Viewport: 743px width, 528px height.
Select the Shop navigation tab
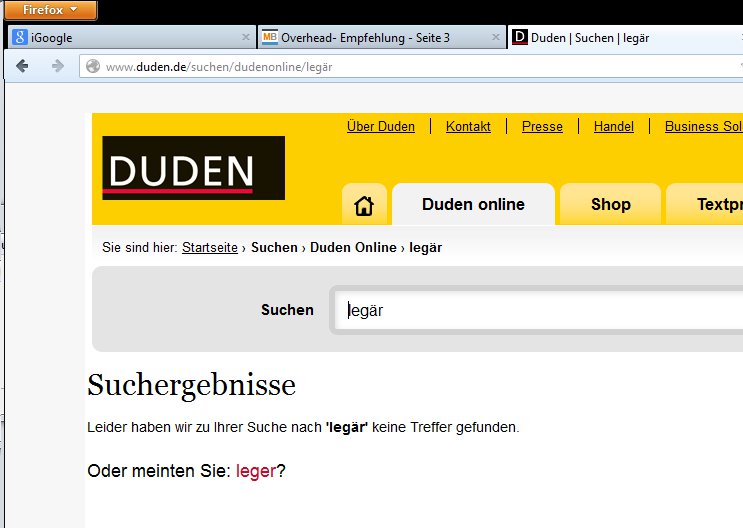[610, 204]
